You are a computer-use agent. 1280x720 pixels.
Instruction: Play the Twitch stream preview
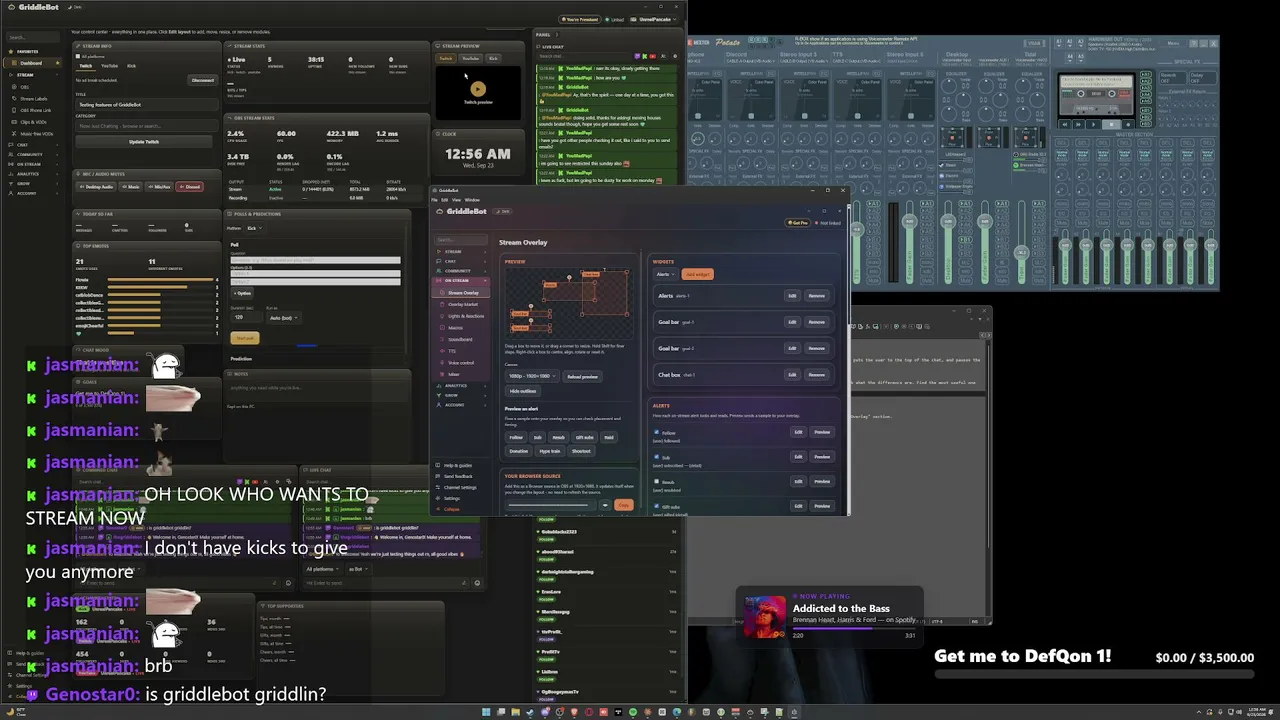click(x=478, y=89)
